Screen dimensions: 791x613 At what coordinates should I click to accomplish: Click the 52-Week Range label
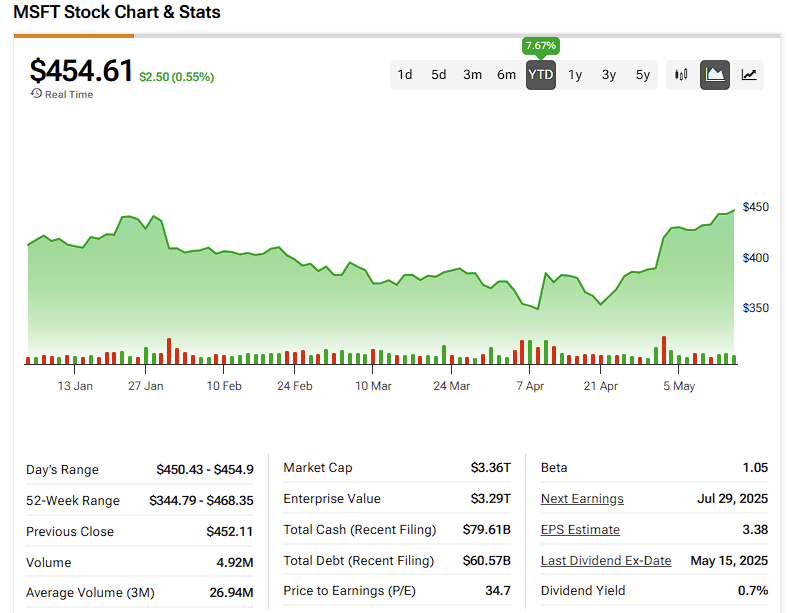click(x=73, y=500)
